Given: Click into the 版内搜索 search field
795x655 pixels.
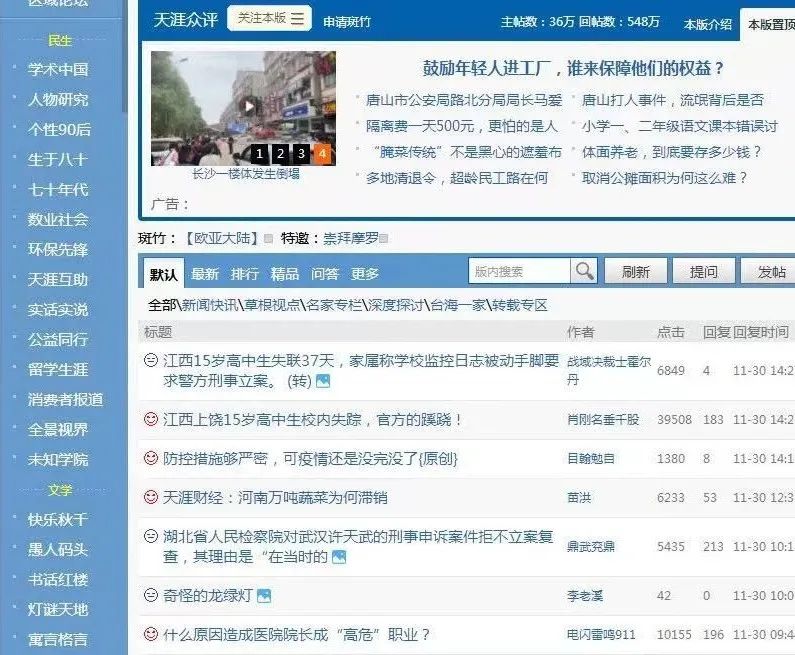Looking at the screenshot, I should point(519,271).
